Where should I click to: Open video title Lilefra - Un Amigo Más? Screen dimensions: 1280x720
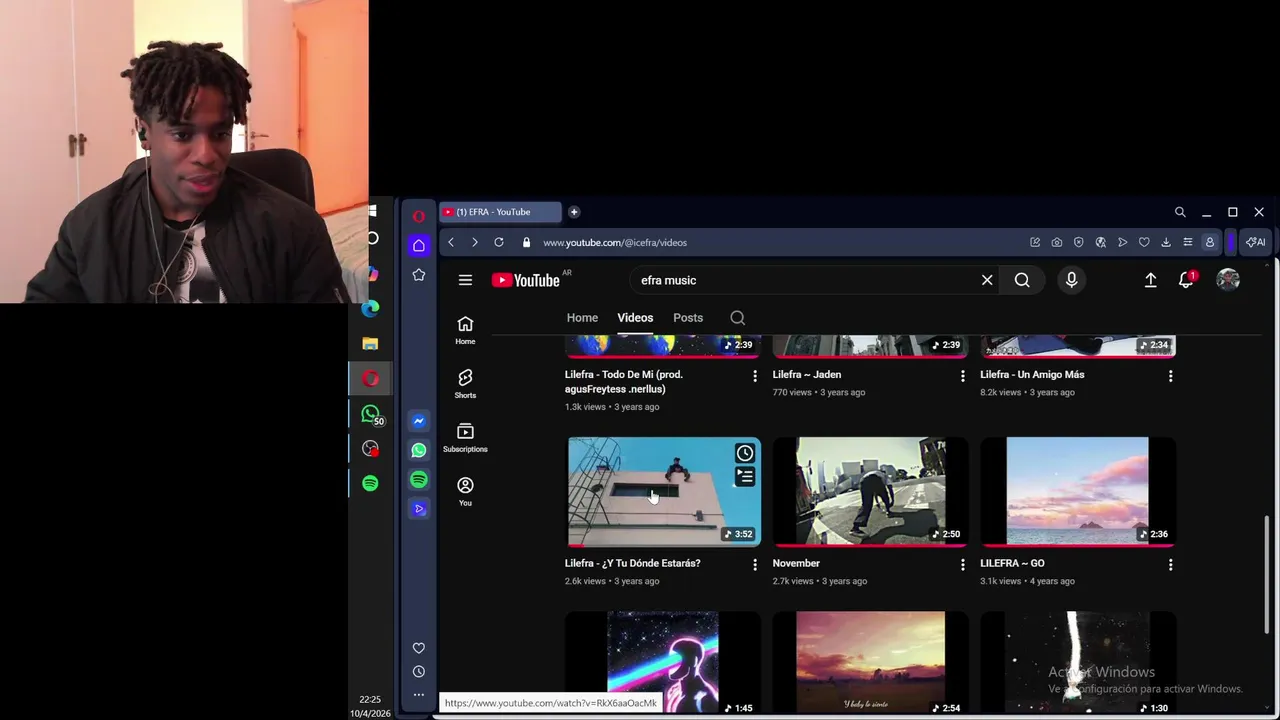tap(1032, 374)
